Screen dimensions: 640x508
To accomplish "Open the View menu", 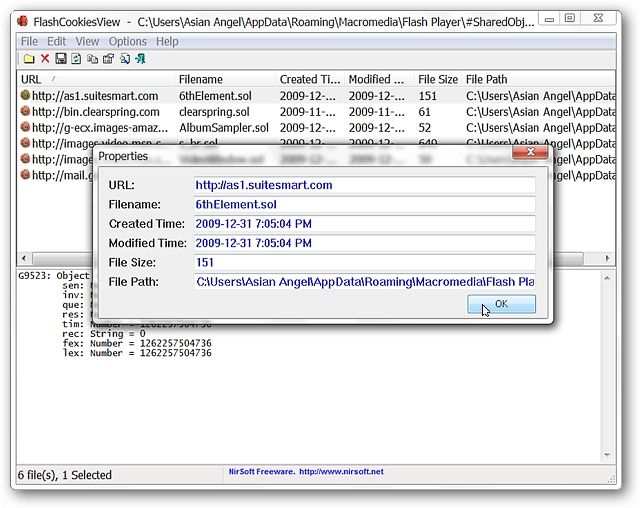I will coord(87,42).
